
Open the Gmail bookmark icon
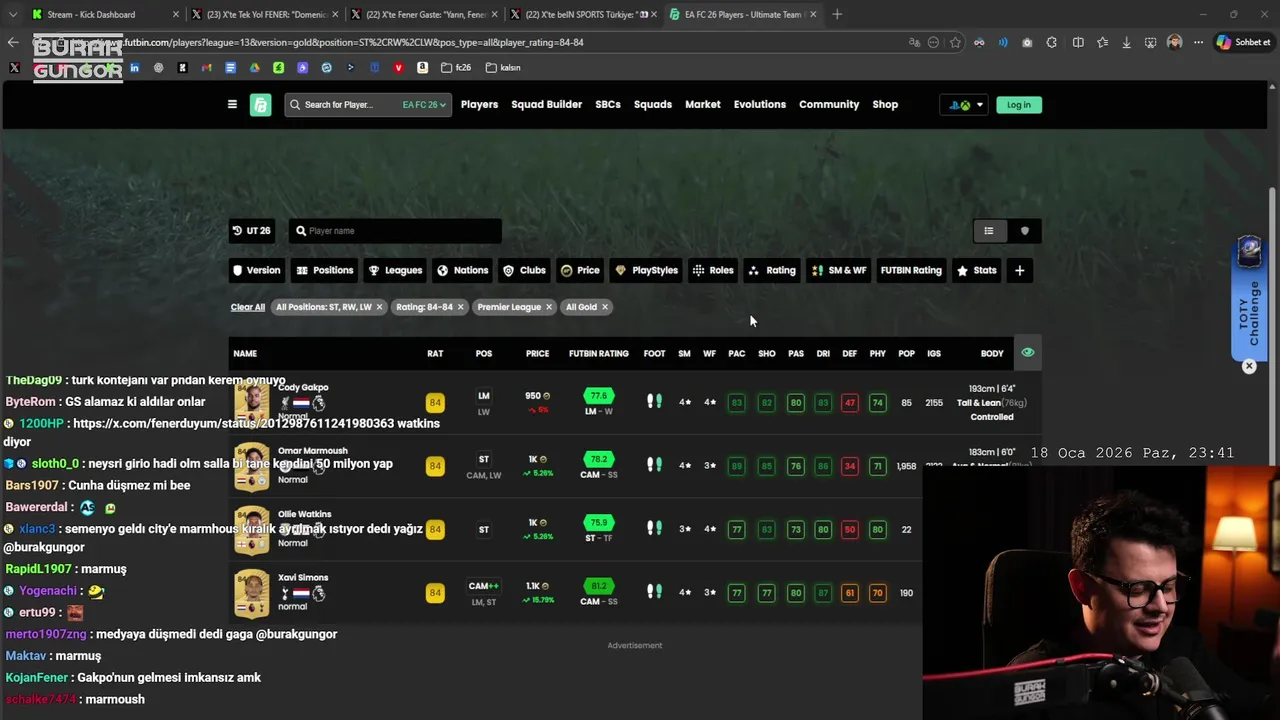pos(206,68)
